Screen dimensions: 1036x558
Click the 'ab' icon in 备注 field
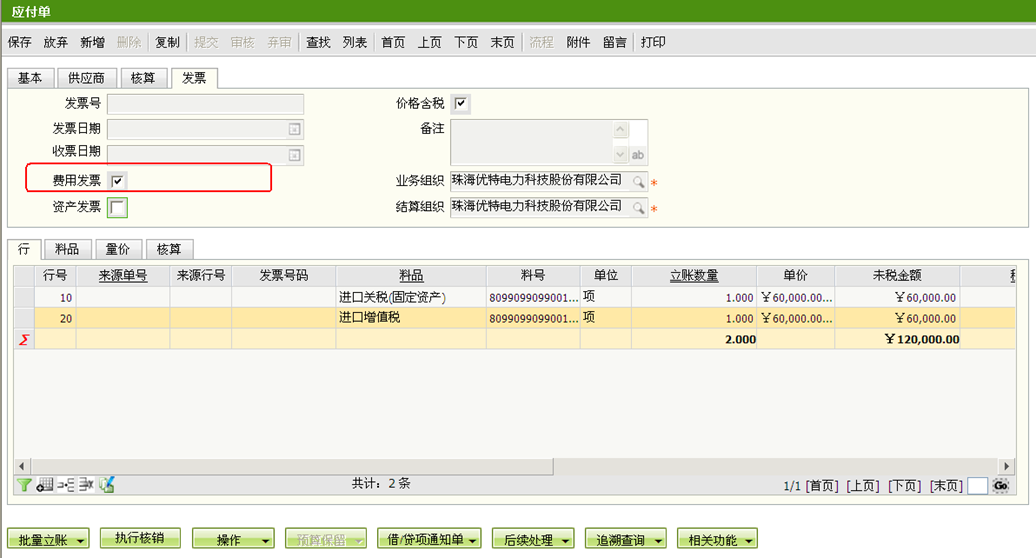pyautogui.click(x=638, y=155)
